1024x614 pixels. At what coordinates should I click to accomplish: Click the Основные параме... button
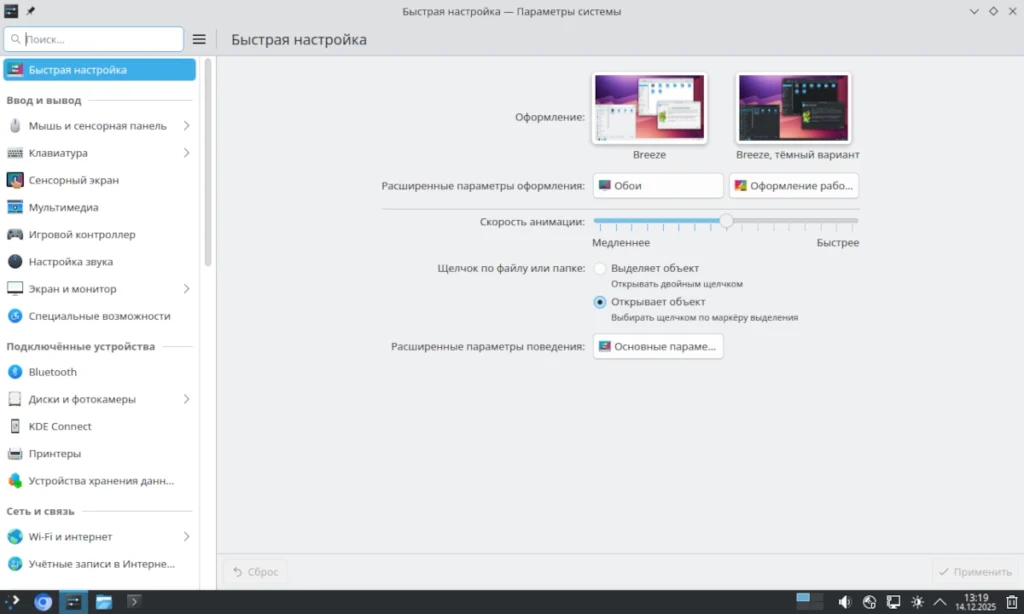(658, 346)
